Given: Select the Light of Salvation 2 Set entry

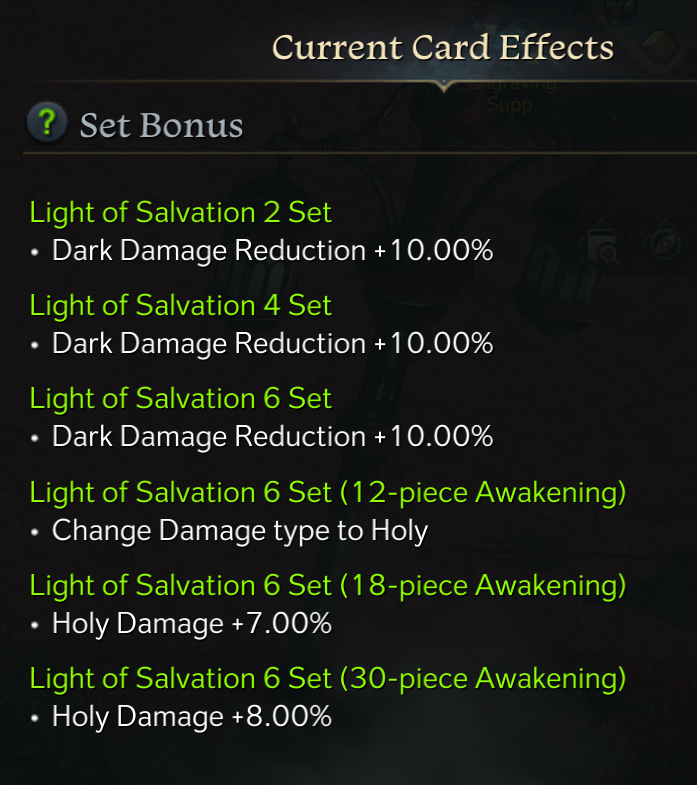Looking at the screenshot, I should (181, 212).
